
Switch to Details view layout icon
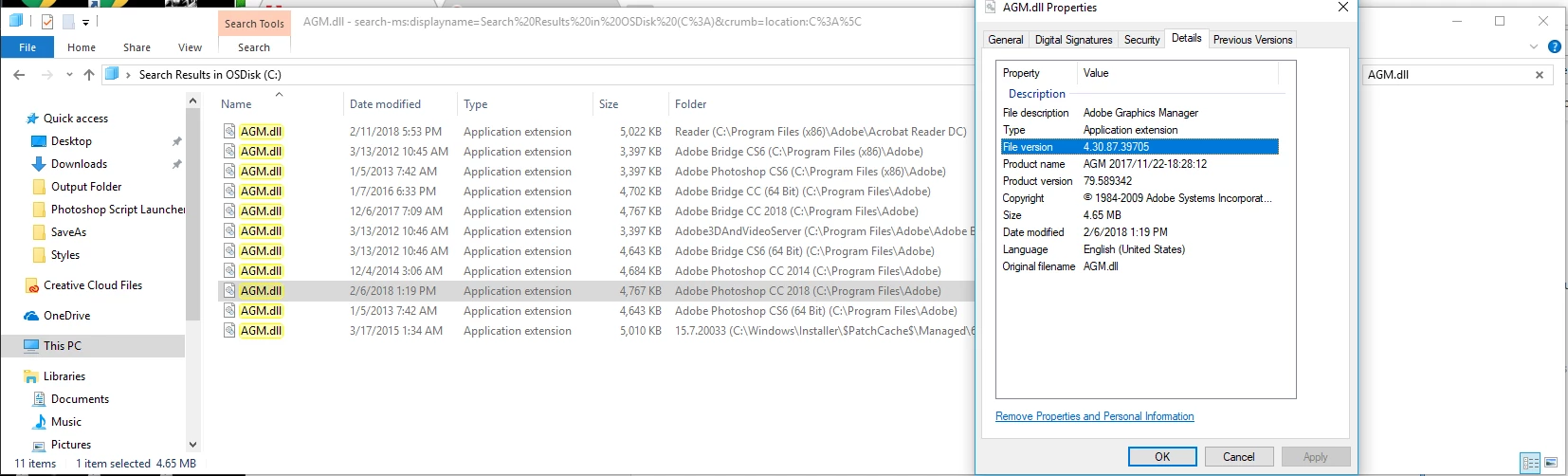pyautogui.click(x=1530, y=463)
